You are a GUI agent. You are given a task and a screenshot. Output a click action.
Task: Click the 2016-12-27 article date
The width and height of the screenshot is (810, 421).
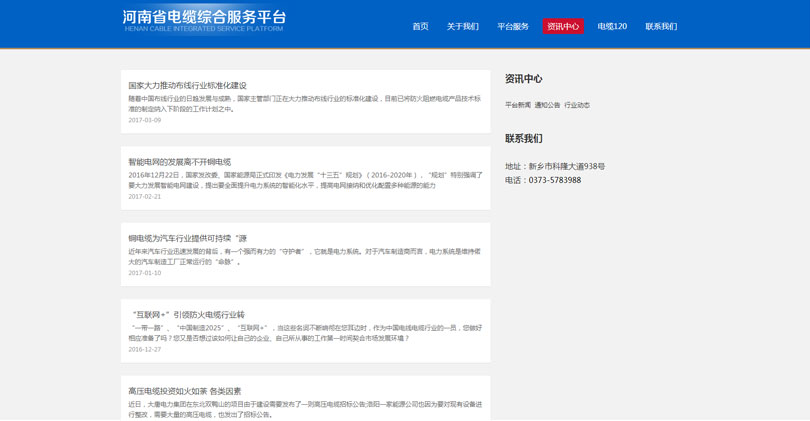point(144,350)
